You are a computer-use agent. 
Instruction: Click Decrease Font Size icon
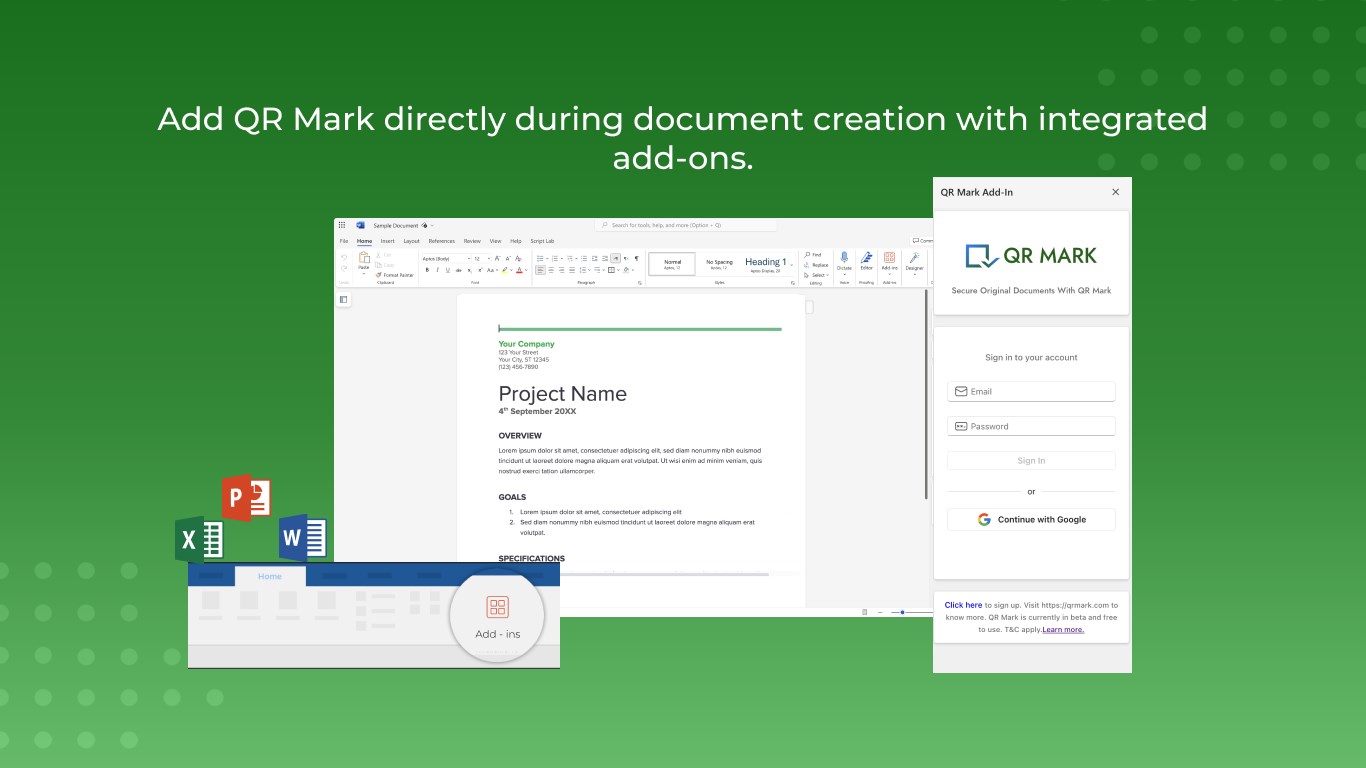(x=508, y=258)
